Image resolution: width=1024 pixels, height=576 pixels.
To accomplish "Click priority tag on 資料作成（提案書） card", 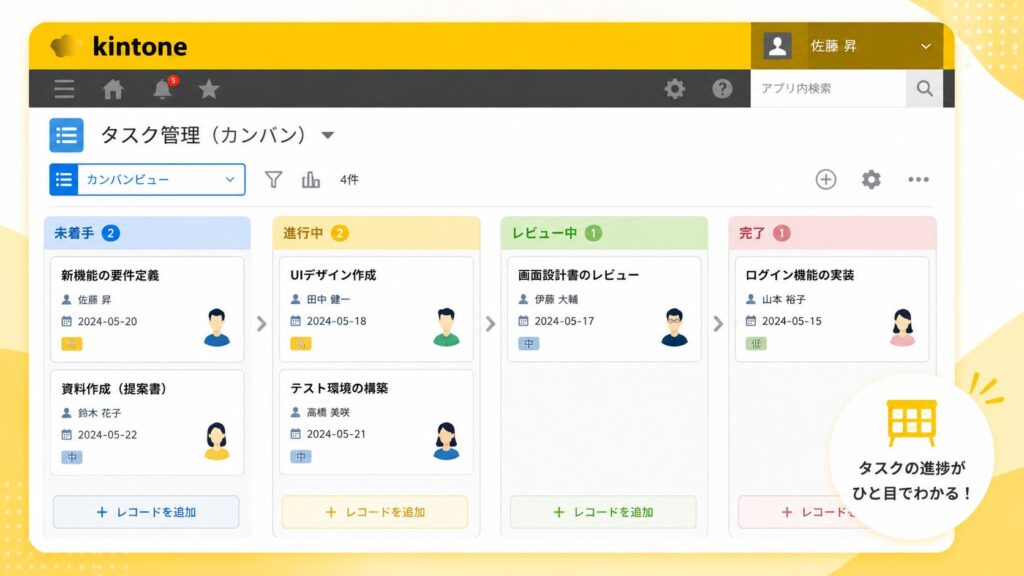I will [x=72, y=457].
